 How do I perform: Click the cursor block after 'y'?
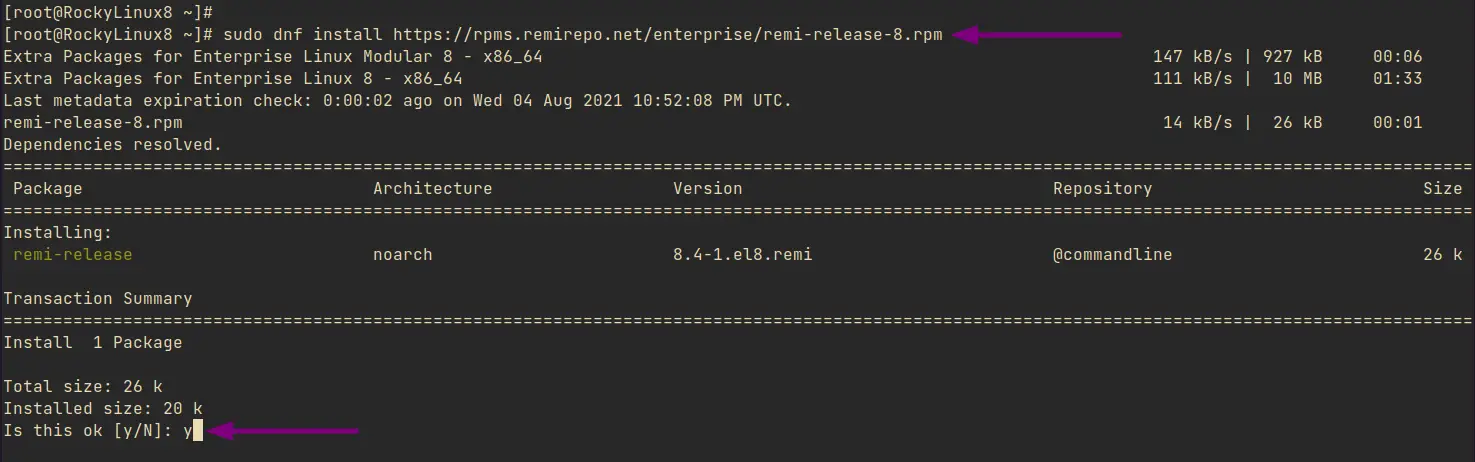(x=198, y=431)
